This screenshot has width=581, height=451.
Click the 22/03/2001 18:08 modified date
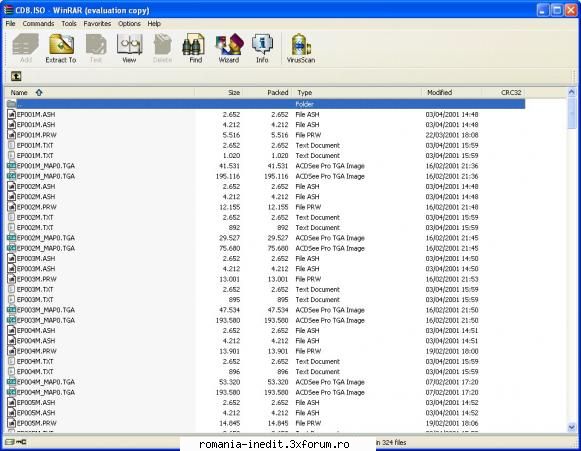tap(452, 135)
